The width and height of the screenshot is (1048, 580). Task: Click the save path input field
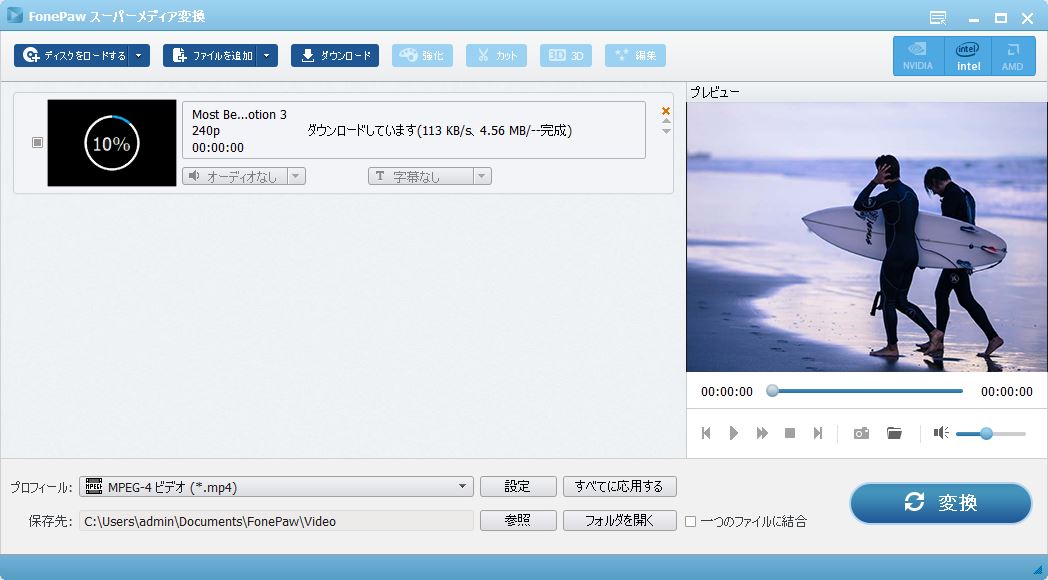(x=276, y=521)
